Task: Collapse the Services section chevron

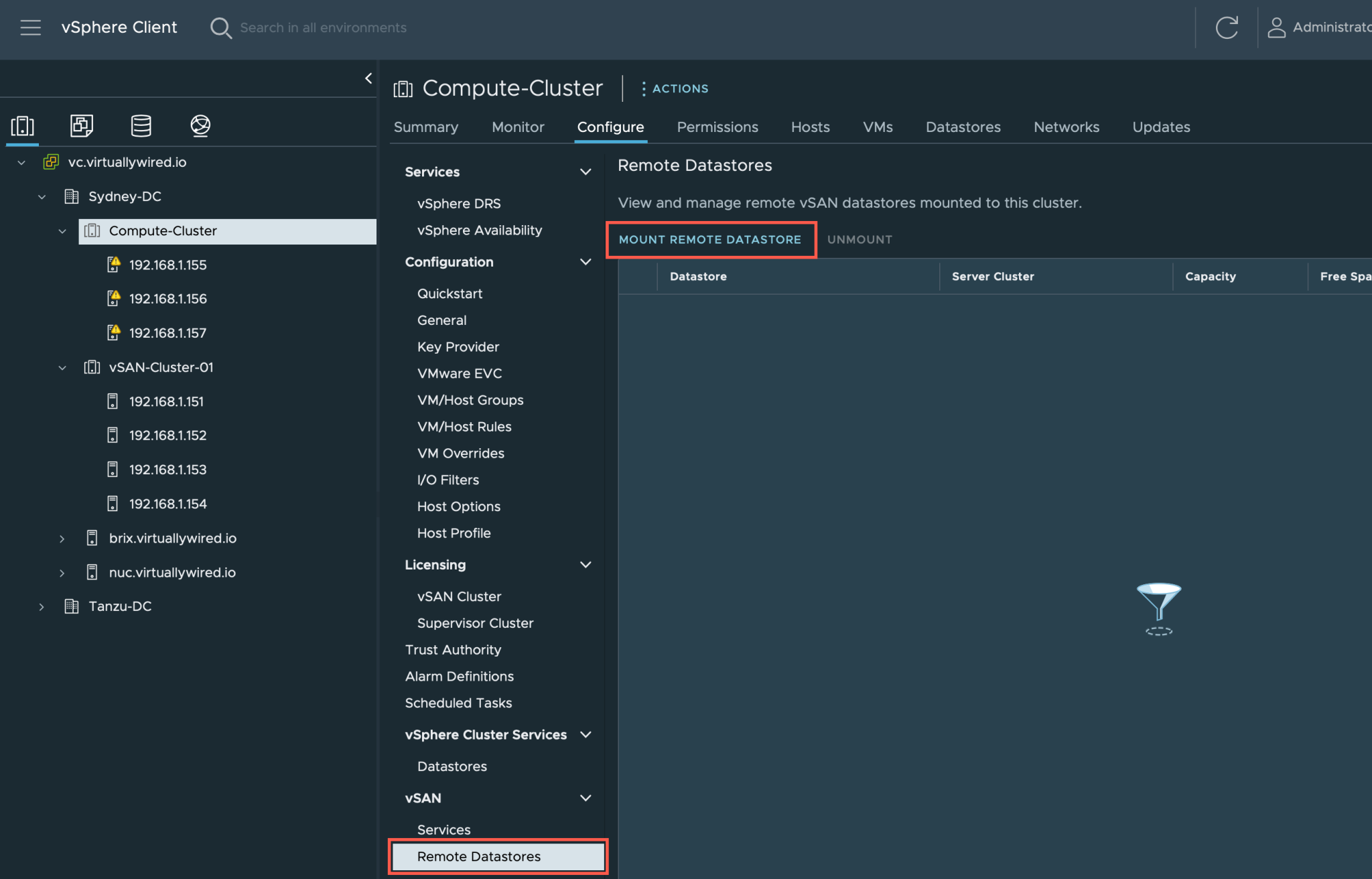Action: [x=585, y=172]
